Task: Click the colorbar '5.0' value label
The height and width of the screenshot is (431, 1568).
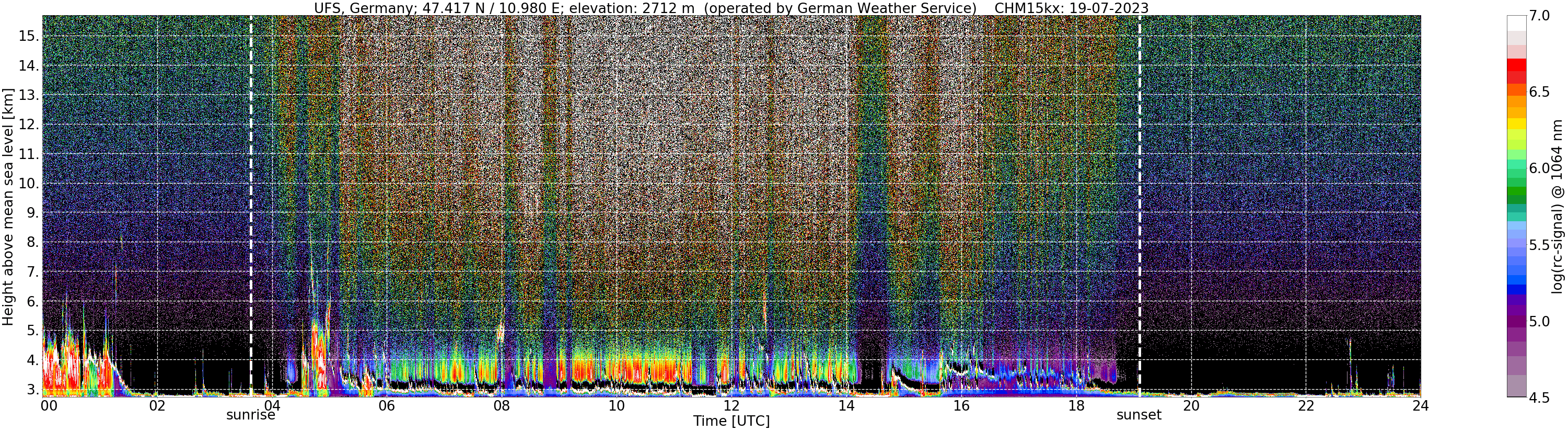Action: 1539,321
